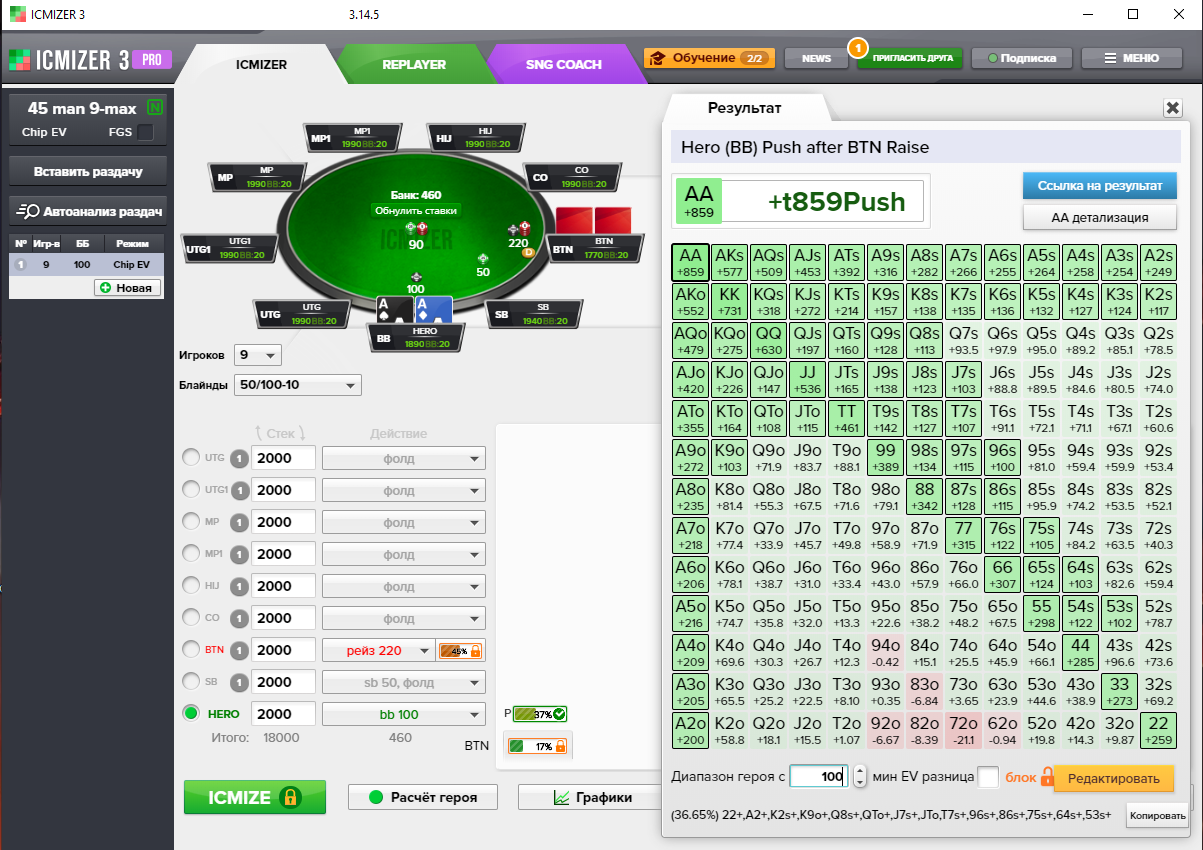Click the АА детализация button
The width and height of the screenshot is (1203, 850).
pyautogui.click(x=1099, y=217)
